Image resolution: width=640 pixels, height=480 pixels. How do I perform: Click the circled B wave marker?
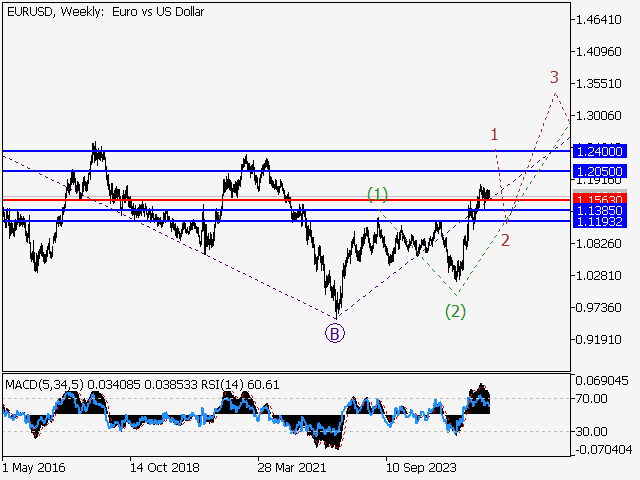(x=334, y=333)
